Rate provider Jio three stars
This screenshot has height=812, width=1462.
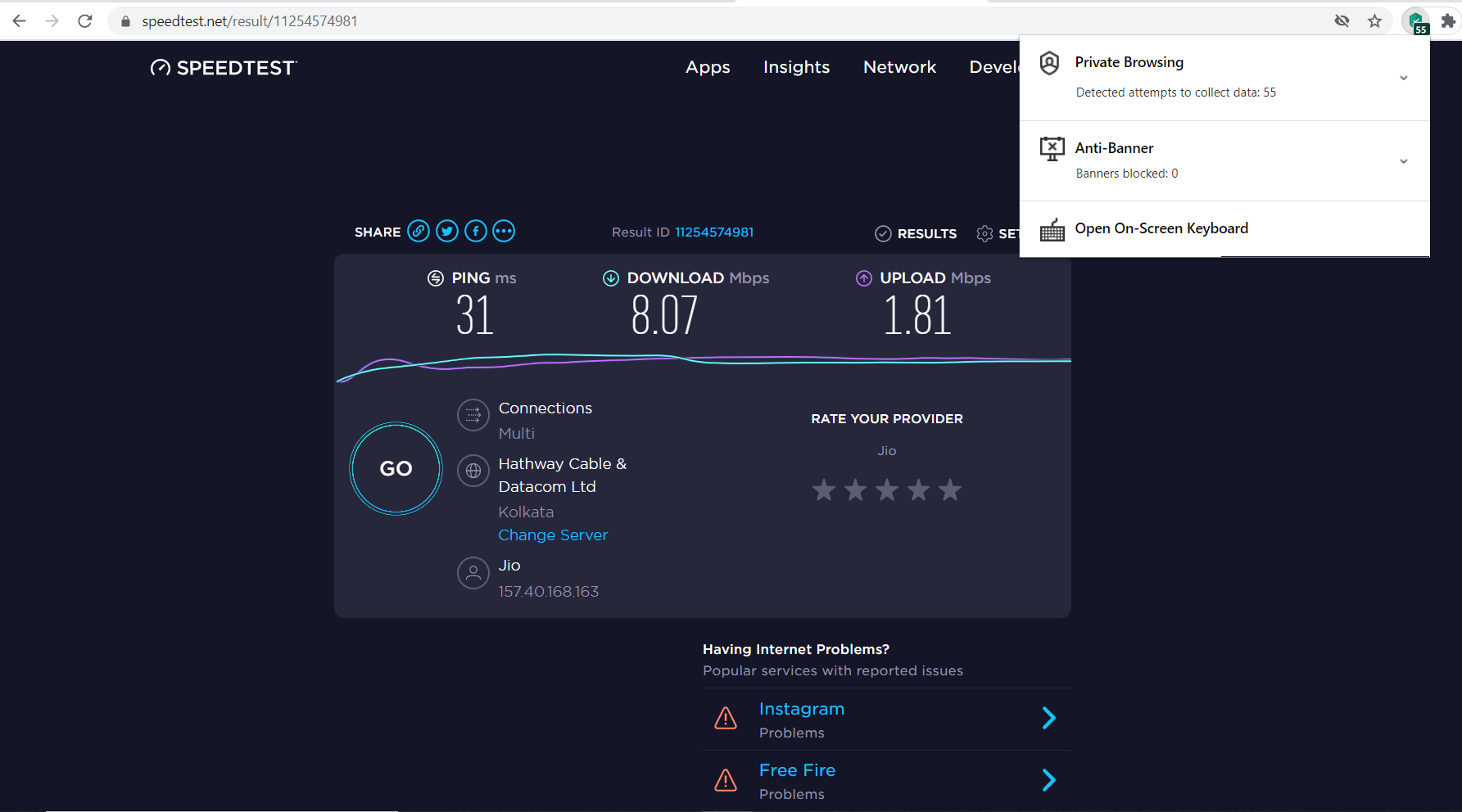[887, 489]
